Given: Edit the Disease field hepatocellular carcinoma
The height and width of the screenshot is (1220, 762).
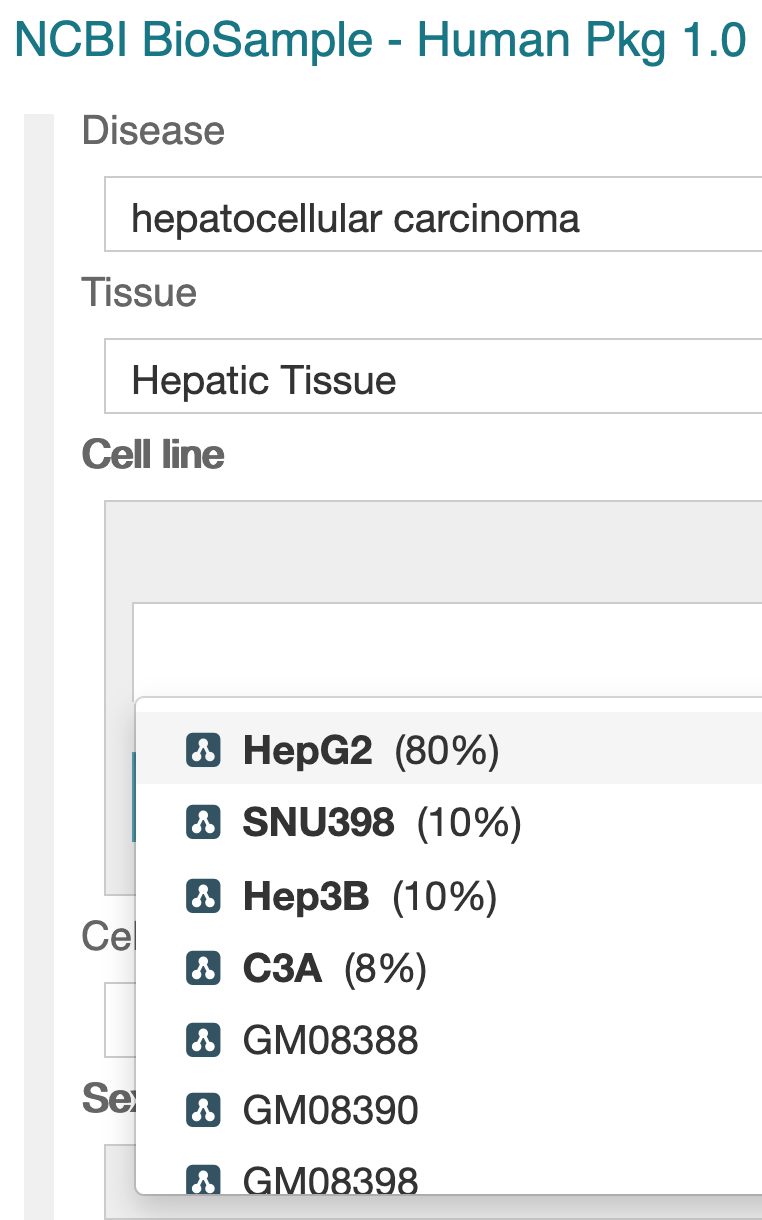Looking at the screenshot, I should pos(433,214).
